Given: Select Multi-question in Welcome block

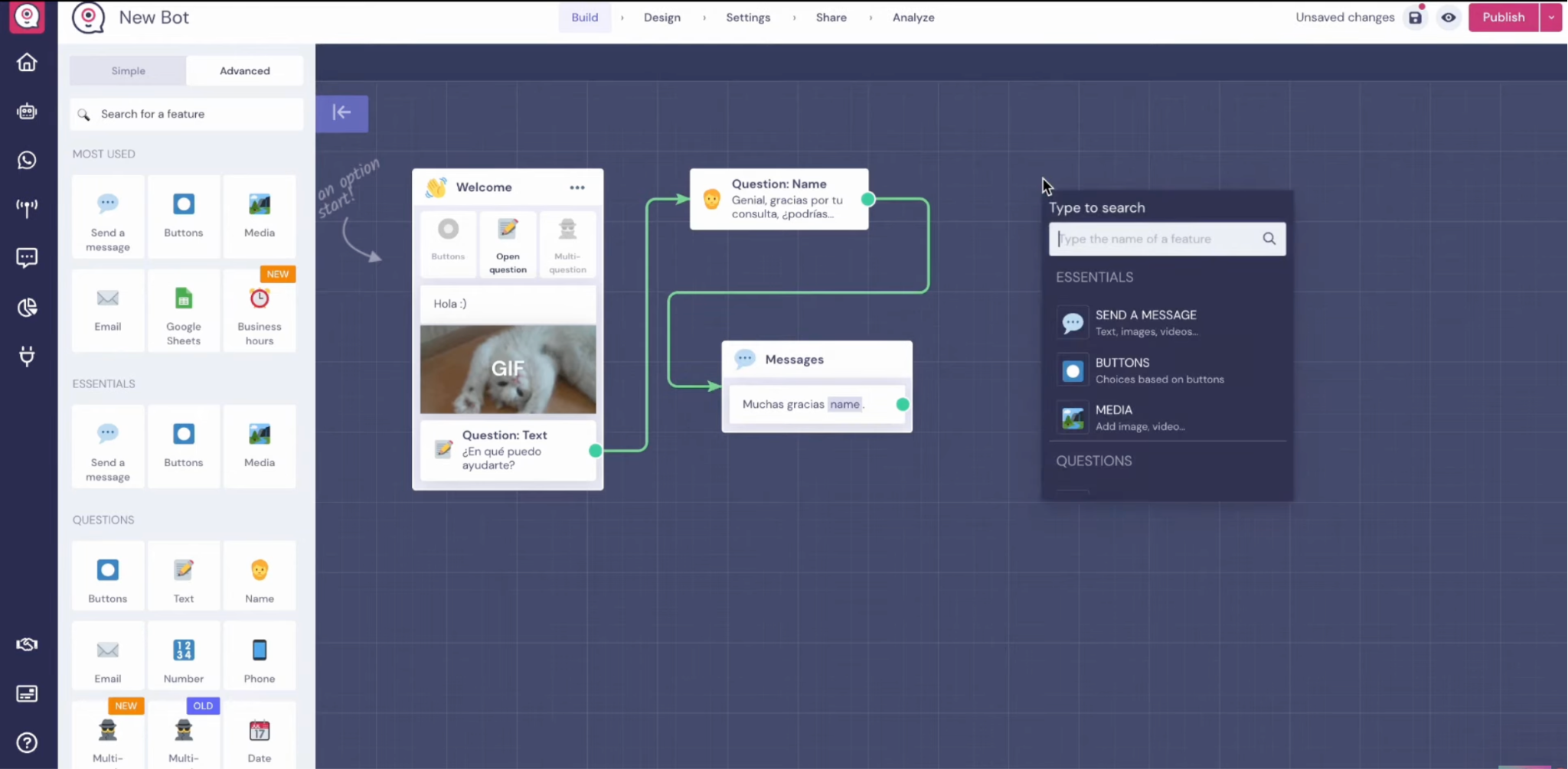Looking at the screenshot, I should coord(567,243).
